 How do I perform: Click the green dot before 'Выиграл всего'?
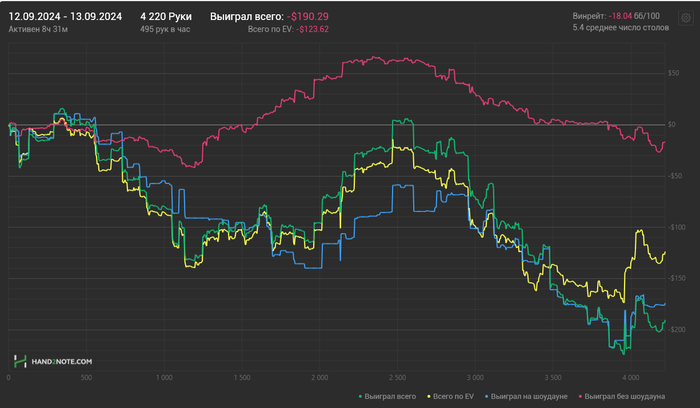tap(360, 396)
